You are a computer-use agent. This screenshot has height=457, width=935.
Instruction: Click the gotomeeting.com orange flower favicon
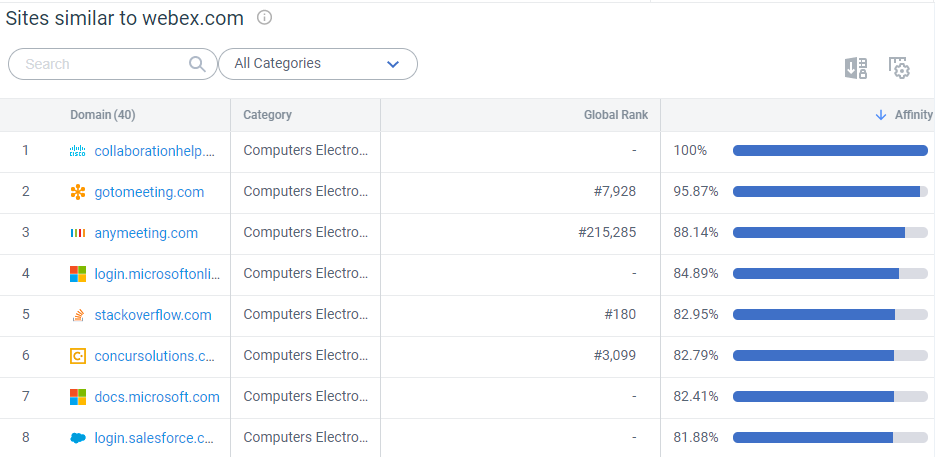pyautogui.click(x=78, y=192)
